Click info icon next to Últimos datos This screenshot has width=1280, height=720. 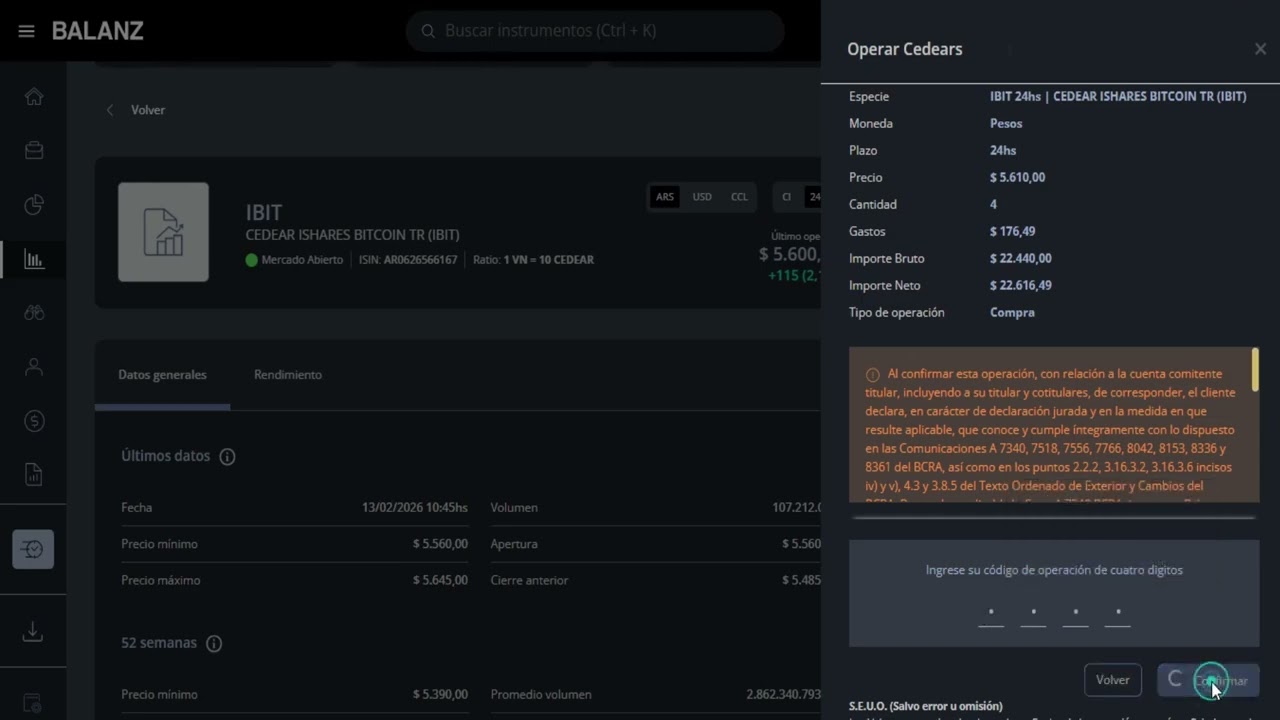227,457
